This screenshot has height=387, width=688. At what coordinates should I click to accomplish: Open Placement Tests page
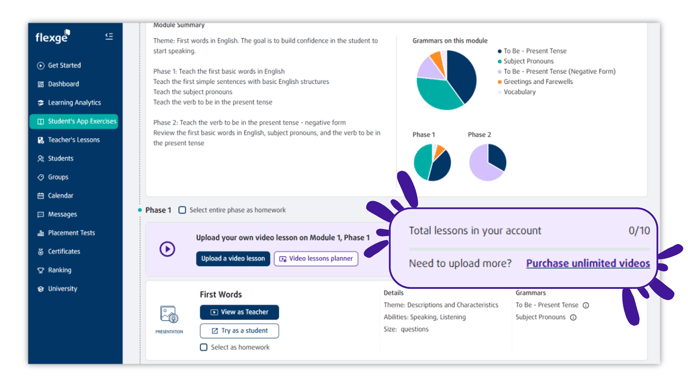[66, 233]
